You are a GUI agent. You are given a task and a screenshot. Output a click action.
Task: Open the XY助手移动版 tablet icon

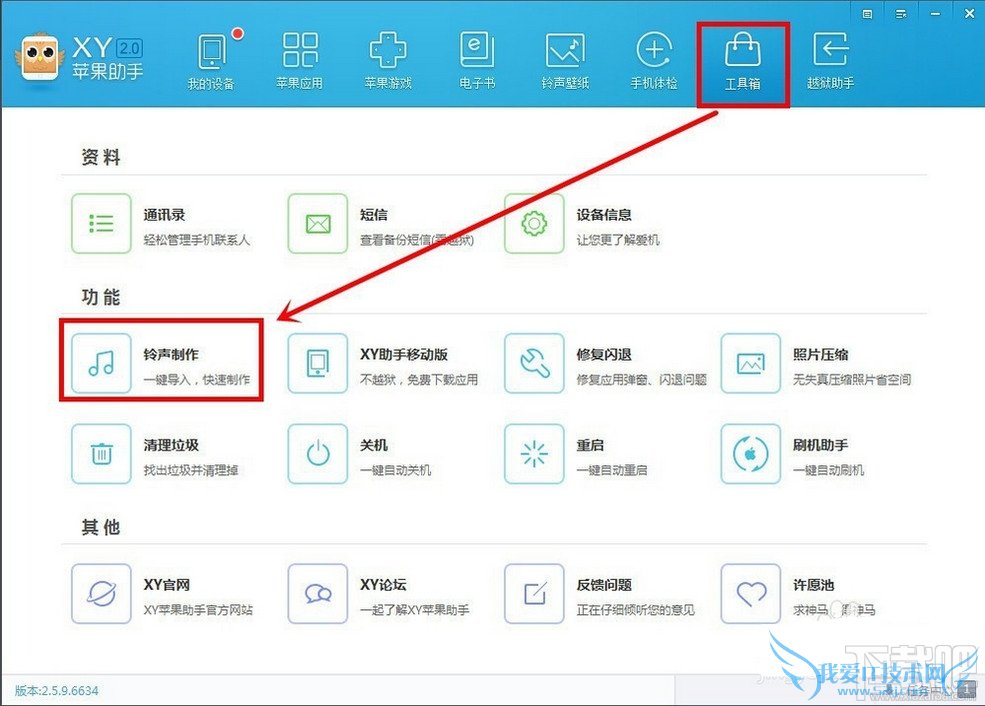[x=318, y=363]
